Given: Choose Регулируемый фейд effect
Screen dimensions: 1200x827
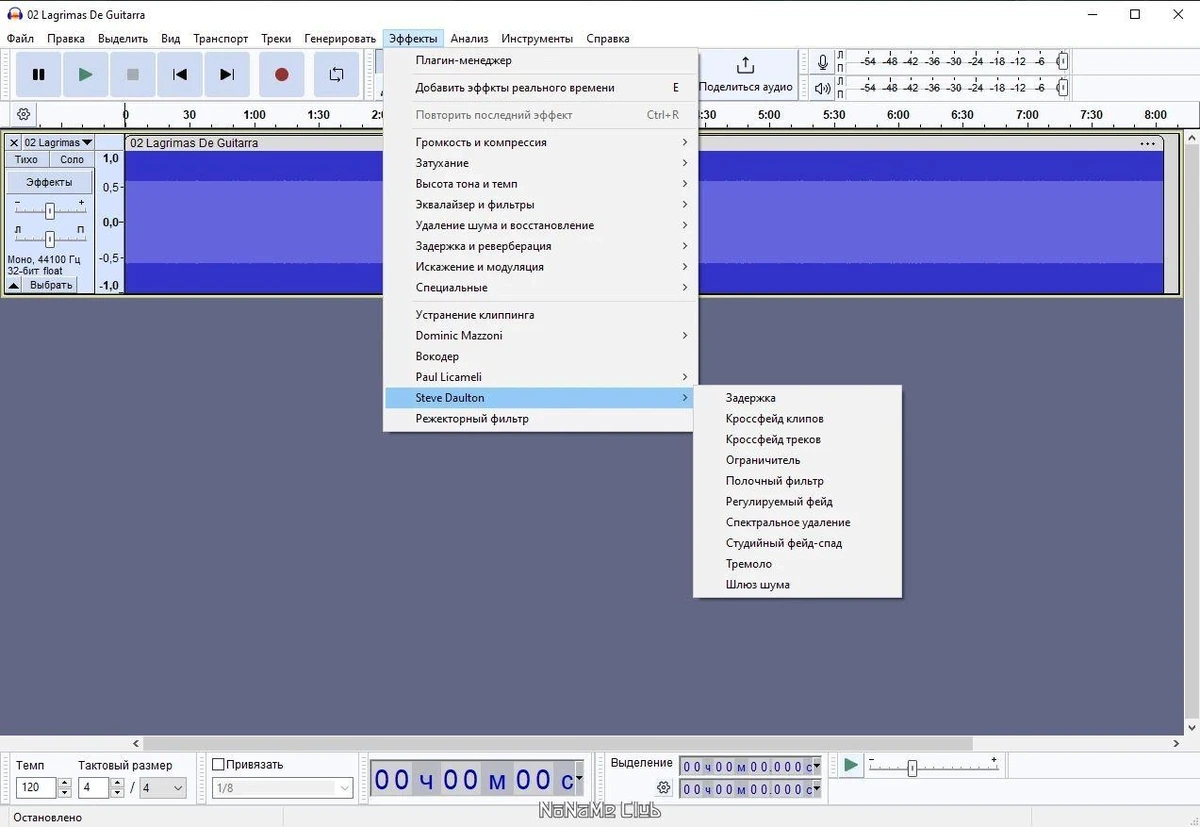Looking at the screenshot, I should click(x=798, y=502).
